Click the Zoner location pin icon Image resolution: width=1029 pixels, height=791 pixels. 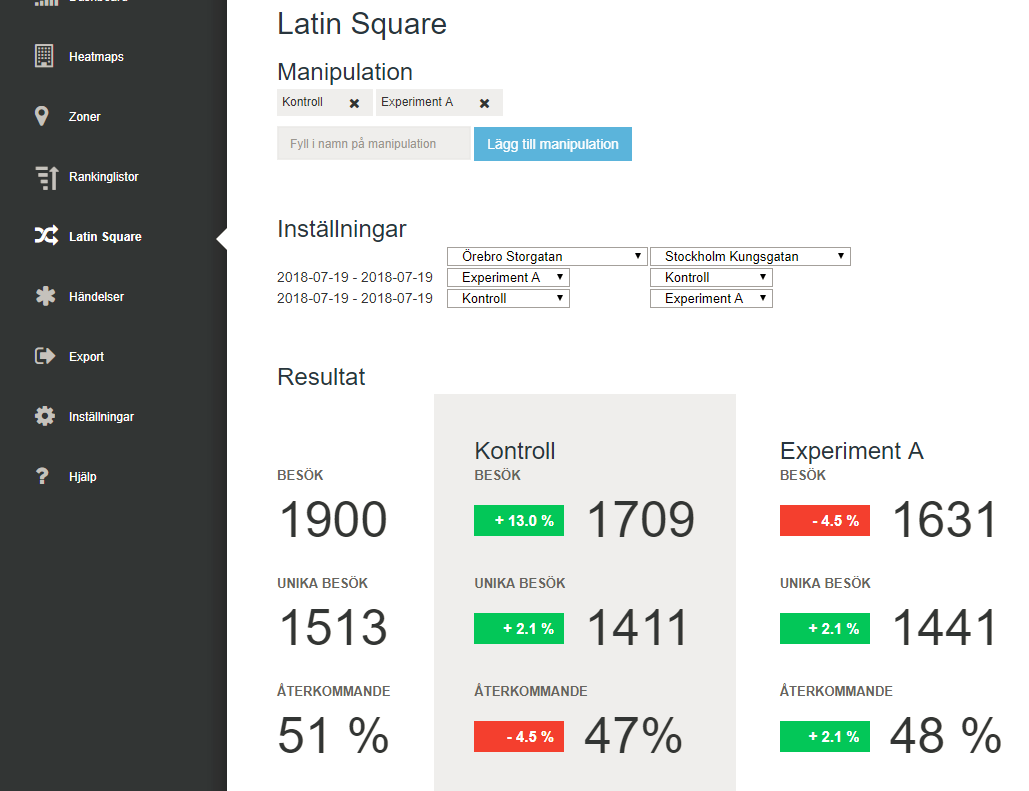point(41,116)
